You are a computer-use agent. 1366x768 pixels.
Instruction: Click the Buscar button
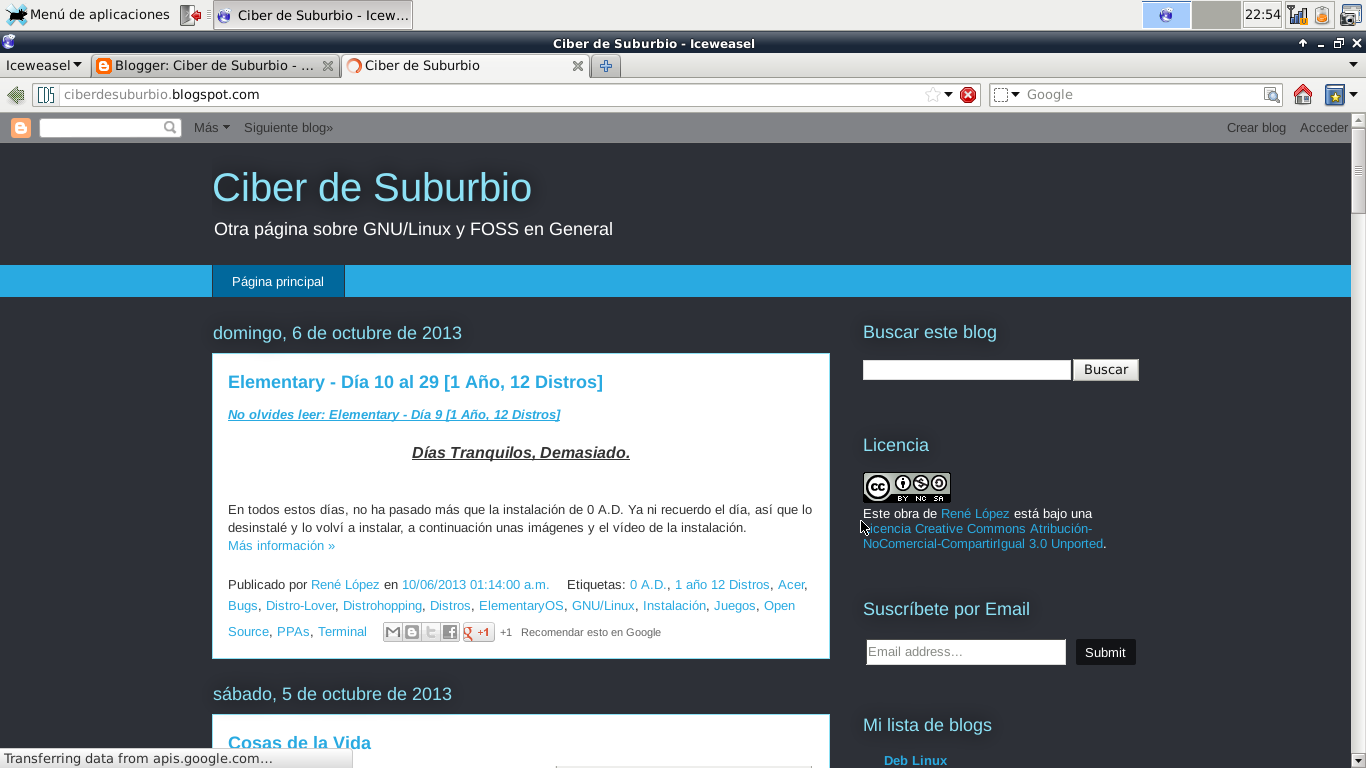1106,370
